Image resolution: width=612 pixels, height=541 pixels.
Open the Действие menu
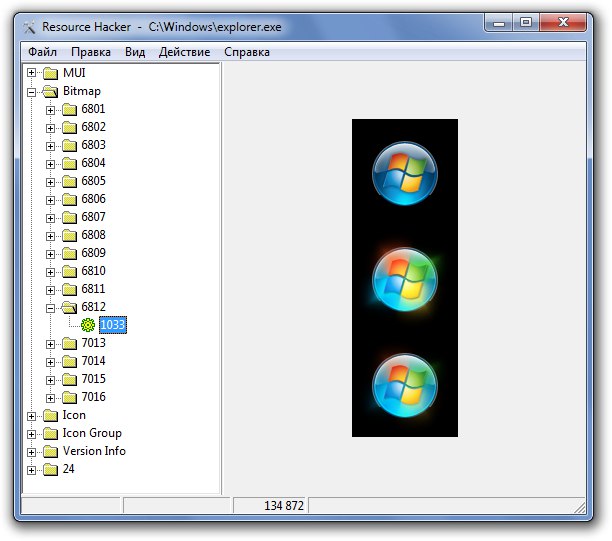(x=184, y=52)
